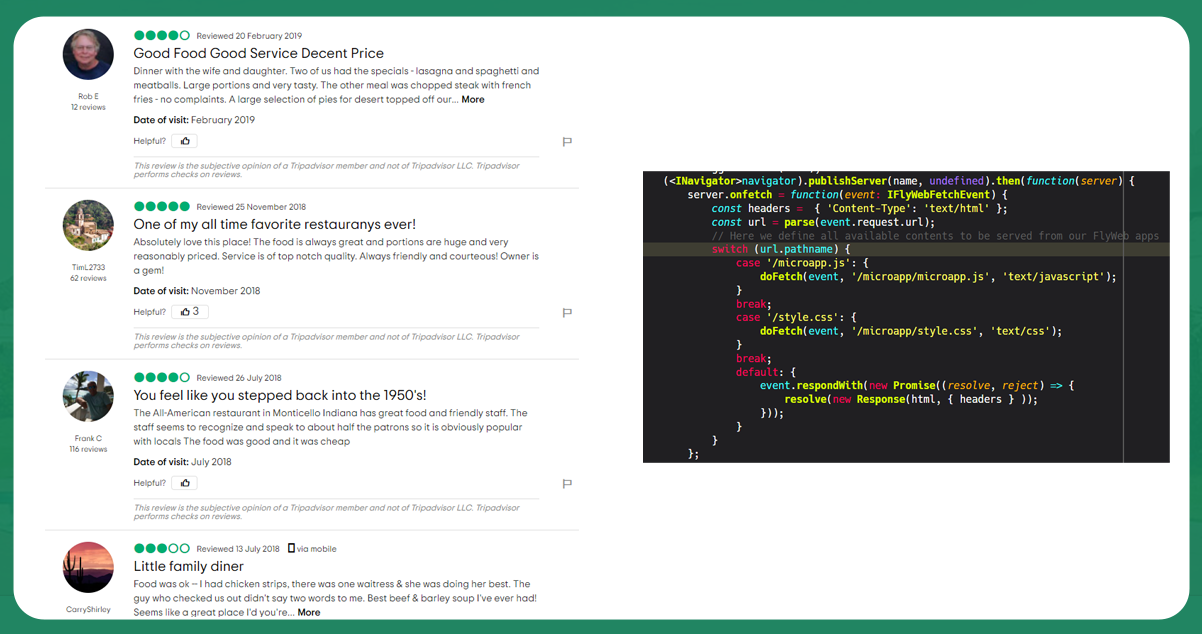Flag the 'One of my all time favorite' review
1202x634 pixels.
pyautogui.click(x=567, y=313)
